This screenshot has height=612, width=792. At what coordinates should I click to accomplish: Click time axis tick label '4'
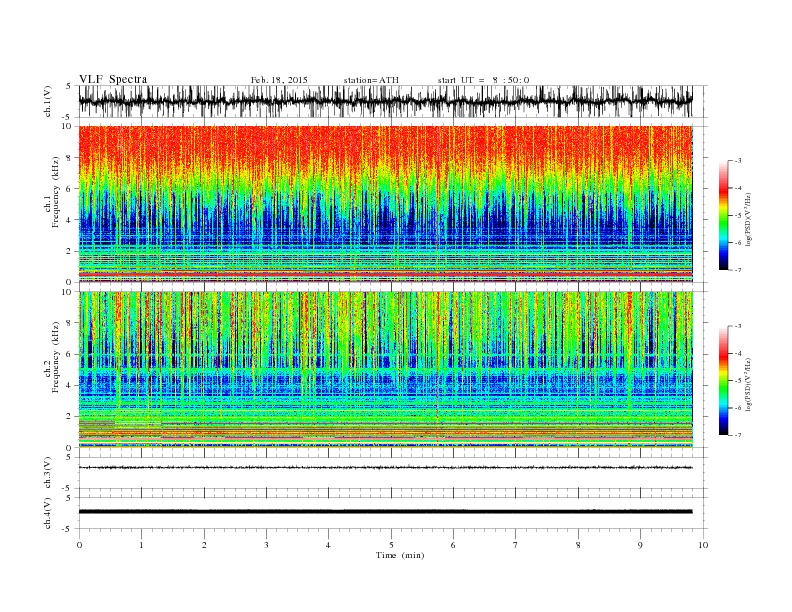(329, 545)
